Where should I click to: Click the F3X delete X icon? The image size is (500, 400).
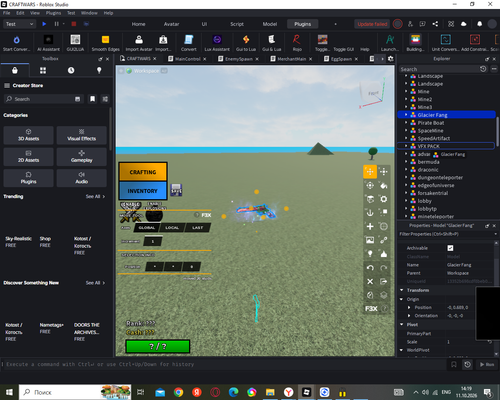[x=370, y=281]
